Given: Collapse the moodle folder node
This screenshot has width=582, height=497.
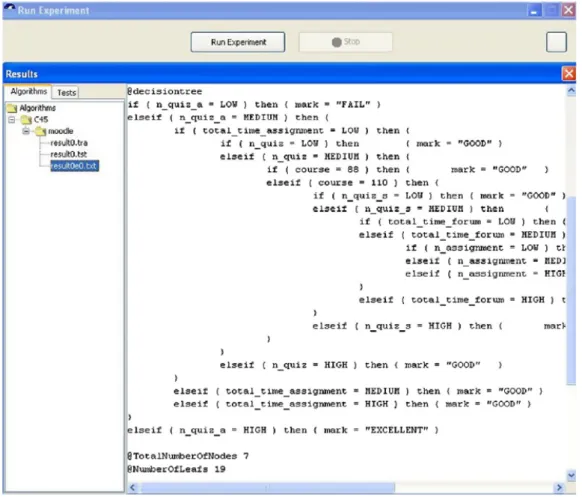Looking at the screenshot, I should click(x=26, y=131).
